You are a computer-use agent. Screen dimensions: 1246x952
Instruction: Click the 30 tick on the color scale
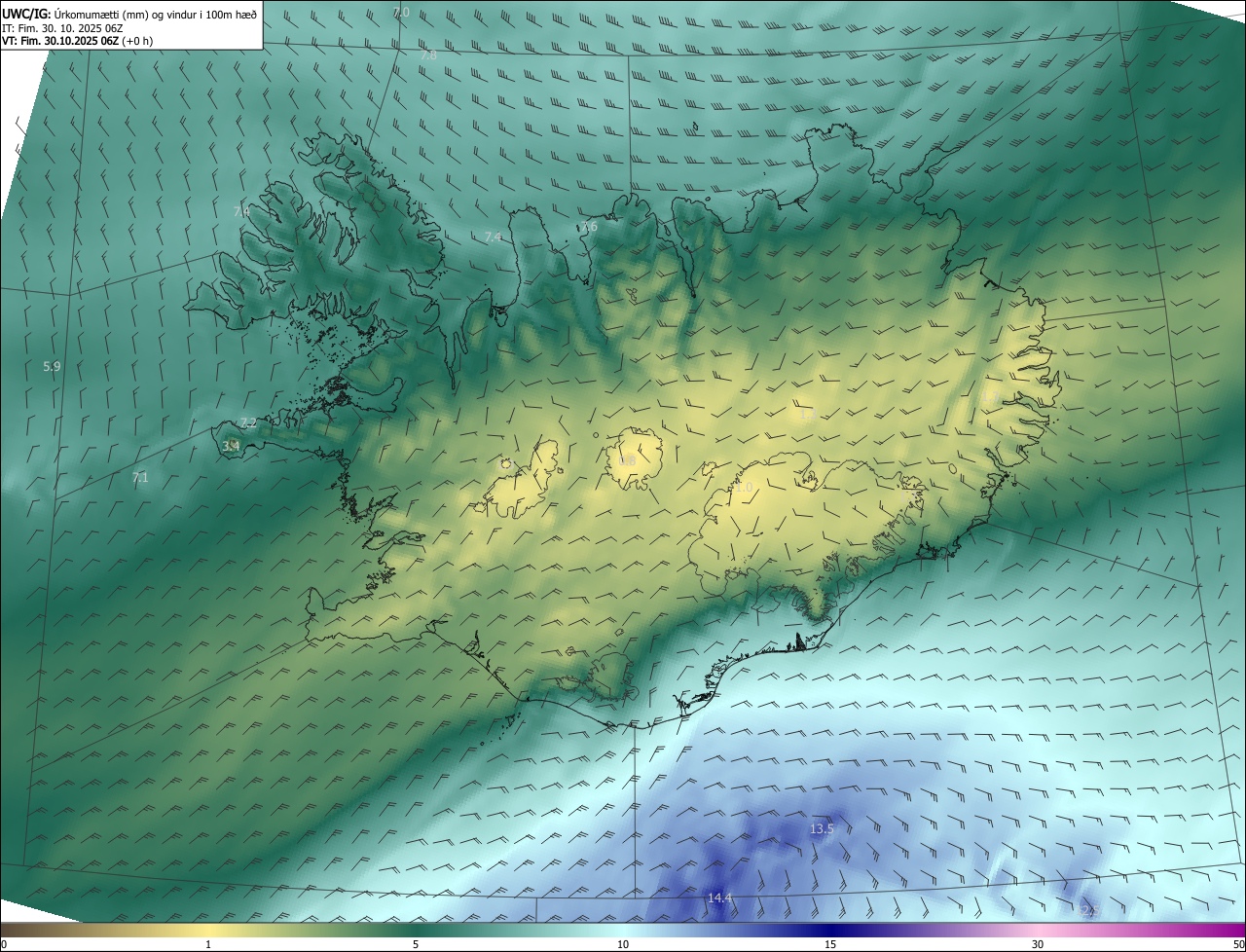tap(1038, 944)
